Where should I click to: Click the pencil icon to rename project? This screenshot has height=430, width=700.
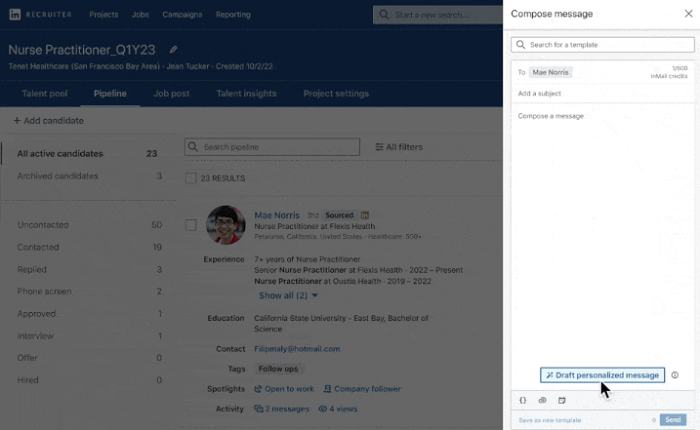point(174,49)
